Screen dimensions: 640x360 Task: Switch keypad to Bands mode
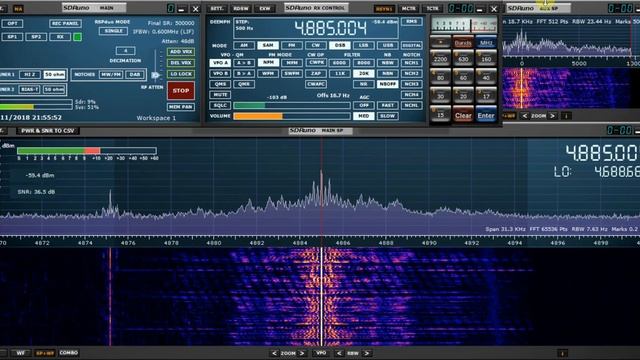tap(463, 42)
